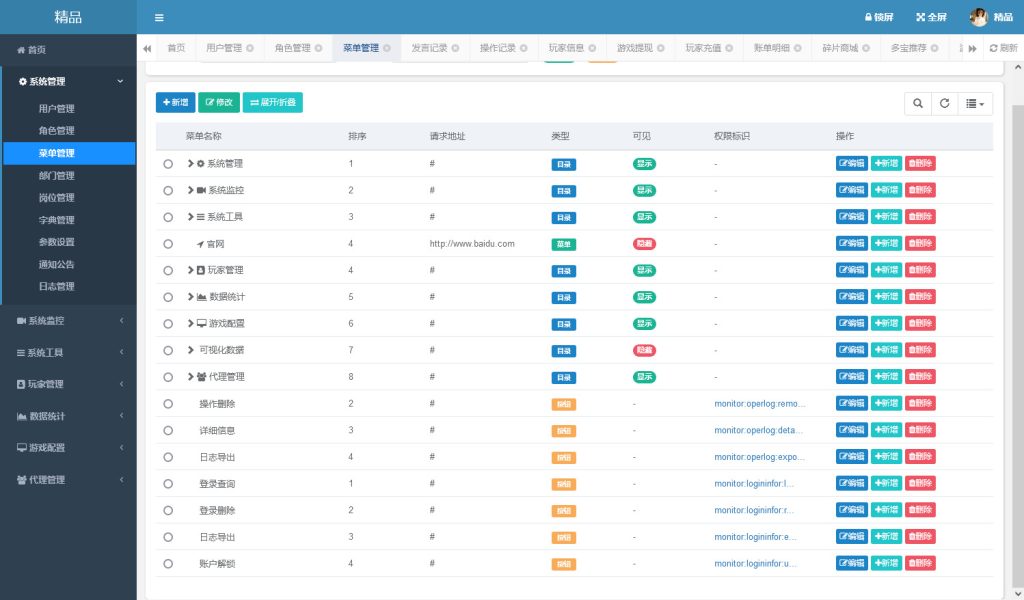Click the user avatar picture
Screen dimensions: 1024x600
(978, 17)
